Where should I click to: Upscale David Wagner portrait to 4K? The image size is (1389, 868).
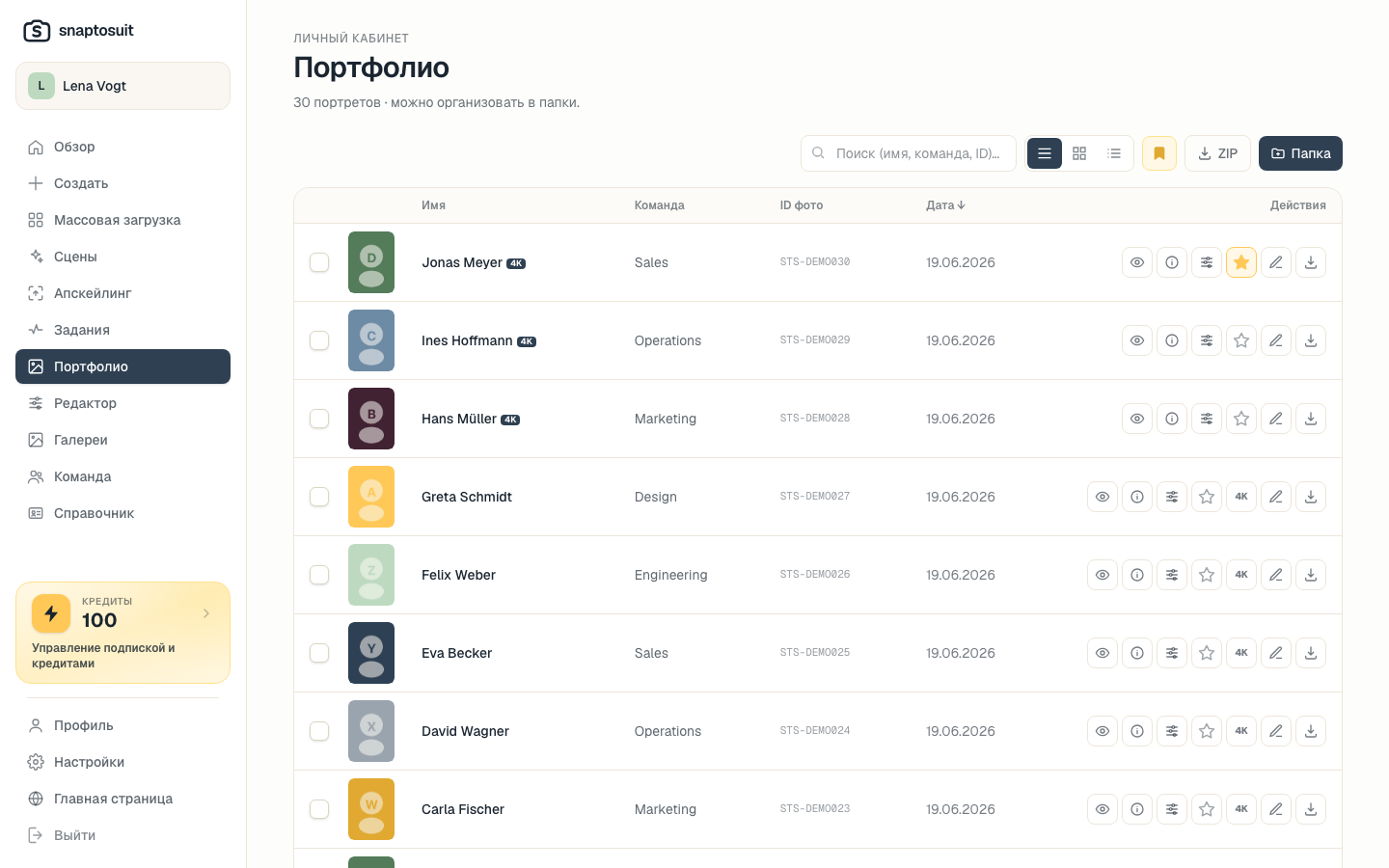tap(1241, 731)
